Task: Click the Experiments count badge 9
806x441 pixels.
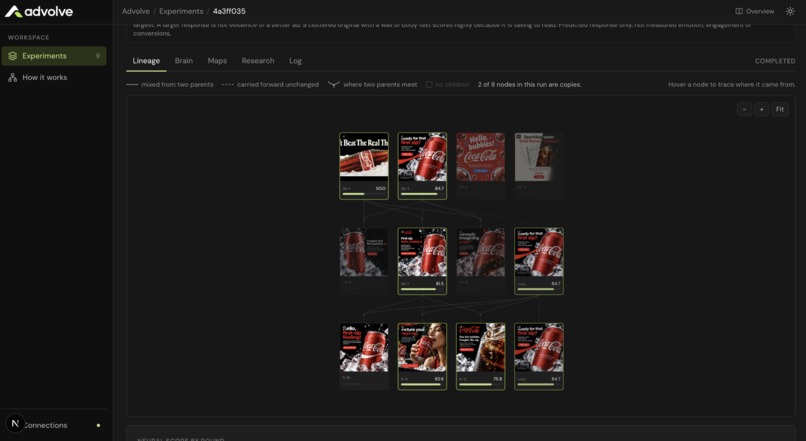Action: 98,56
